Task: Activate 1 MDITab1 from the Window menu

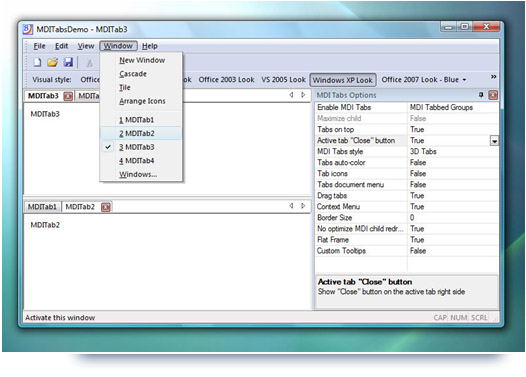Action: [x=141, y=120]
